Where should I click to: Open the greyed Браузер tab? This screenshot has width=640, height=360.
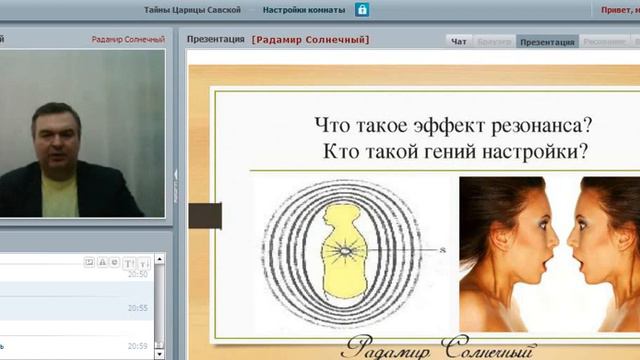click(x=494, y=42)
